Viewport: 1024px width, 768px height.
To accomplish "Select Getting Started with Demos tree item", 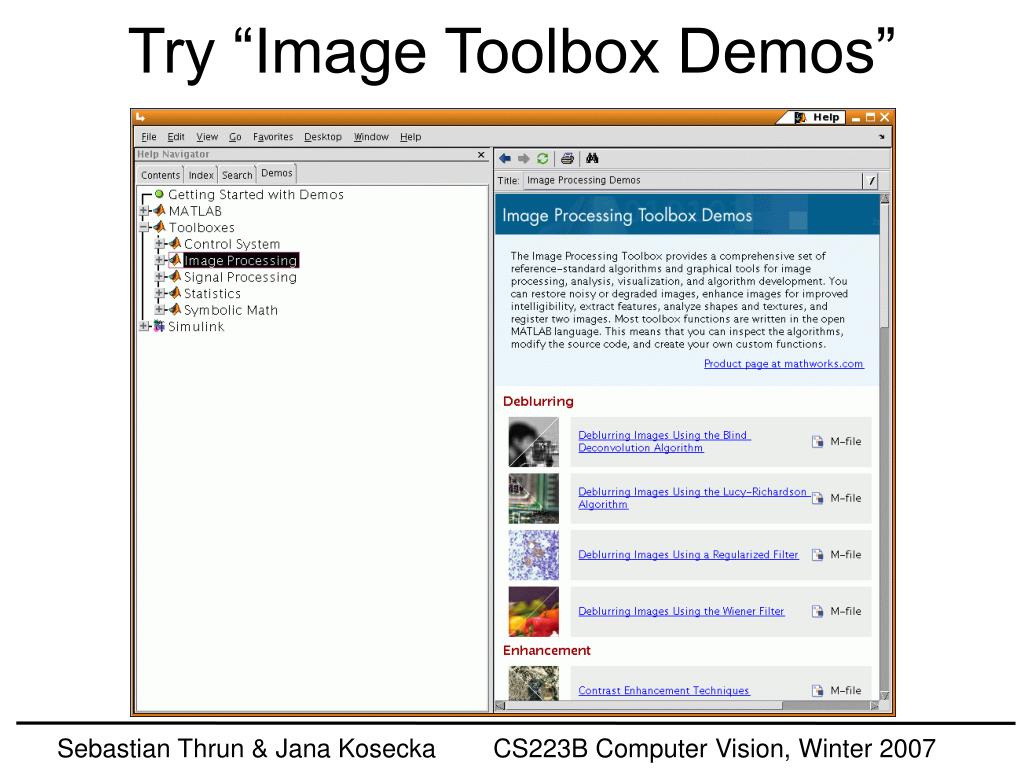I will point(255,194).
